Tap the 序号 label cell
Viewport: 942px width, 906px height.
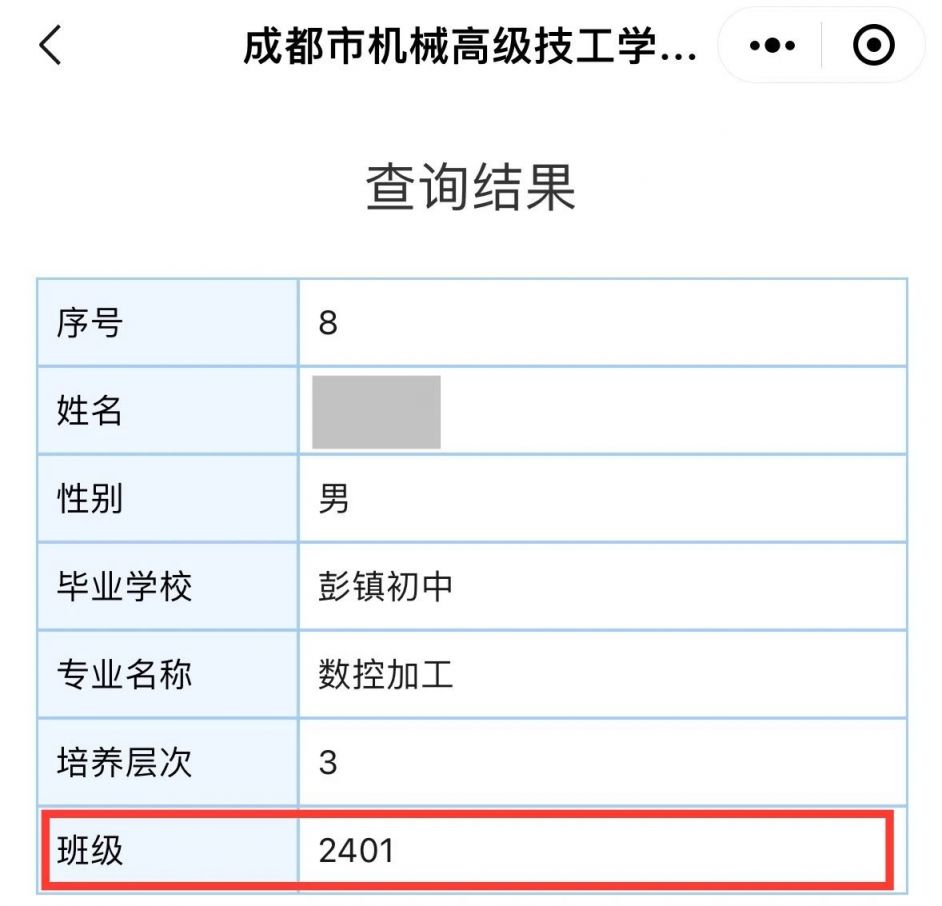tap(168, 323)
